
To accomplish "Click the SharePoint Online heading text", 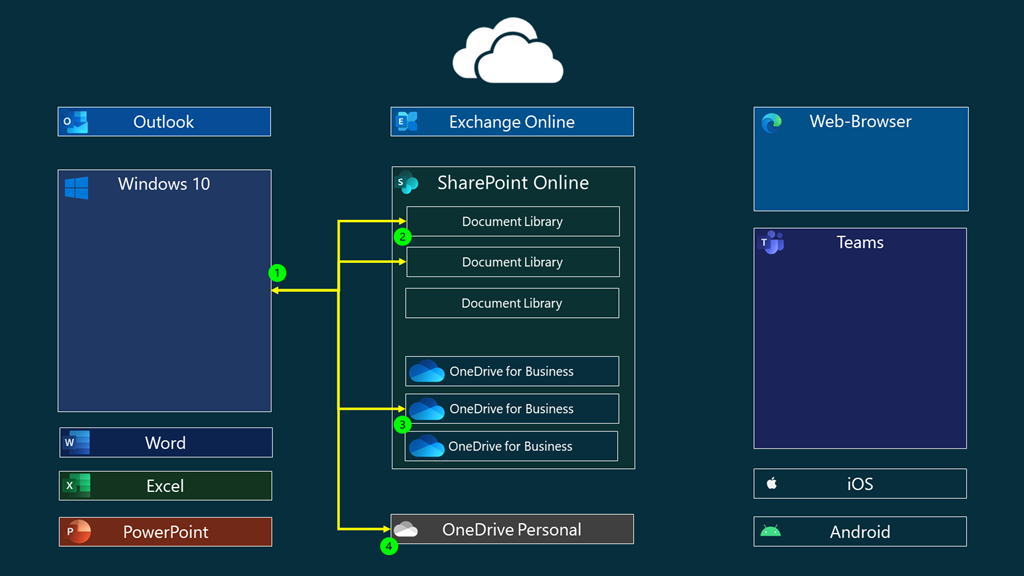I will click(x=513, y=183).
